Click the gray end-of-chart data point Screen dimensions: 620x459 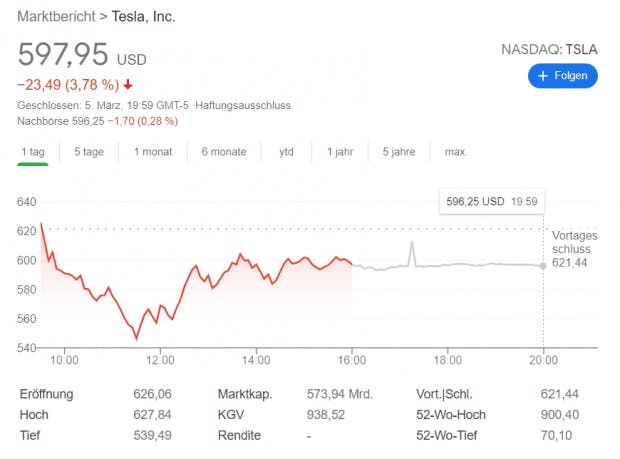543,265
